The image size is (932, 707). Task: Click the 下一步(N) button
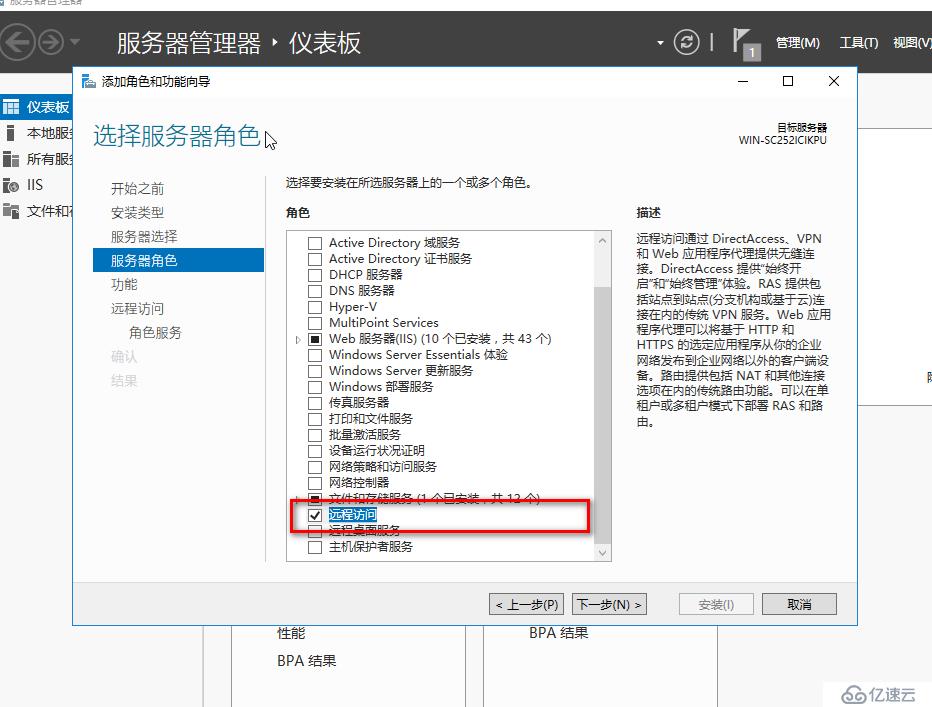[609, 604]
